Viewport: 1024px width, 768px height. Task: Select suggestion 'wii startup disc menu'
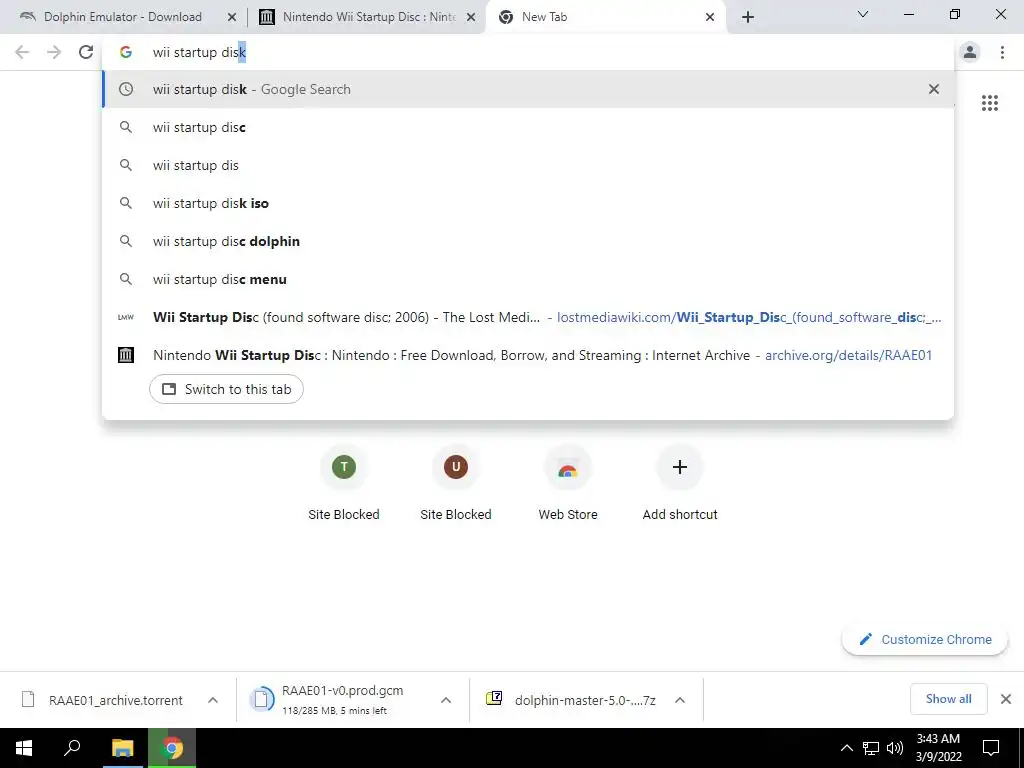tap(528, 279)
